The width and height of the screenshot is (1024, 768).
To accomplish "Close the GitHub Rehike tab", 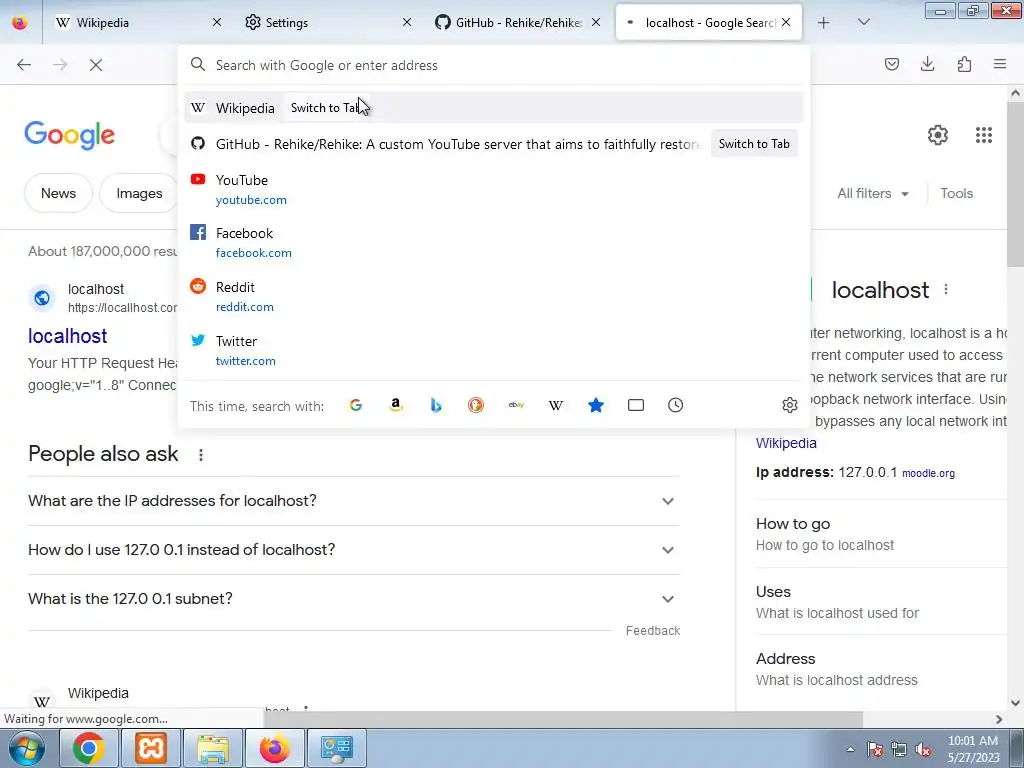I will pyautogui.click(x=596, y=23).
